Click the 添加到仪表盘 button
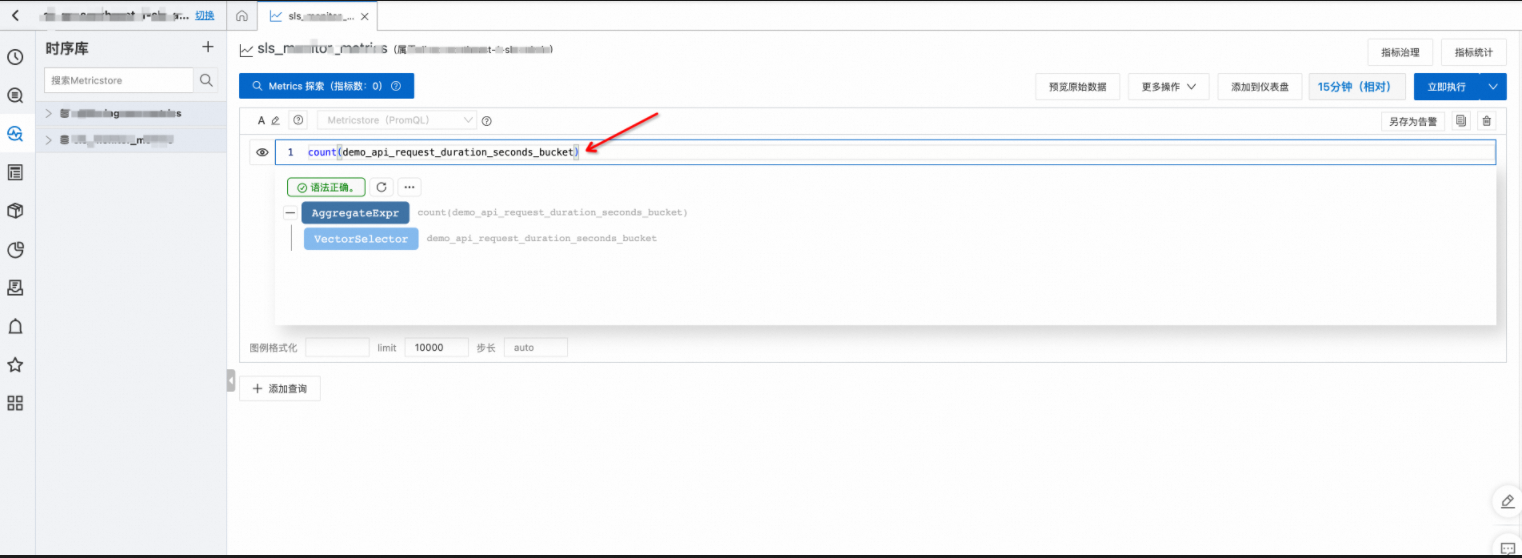The width and height of the screenshot is (1522, 558). pos(1259,87)
